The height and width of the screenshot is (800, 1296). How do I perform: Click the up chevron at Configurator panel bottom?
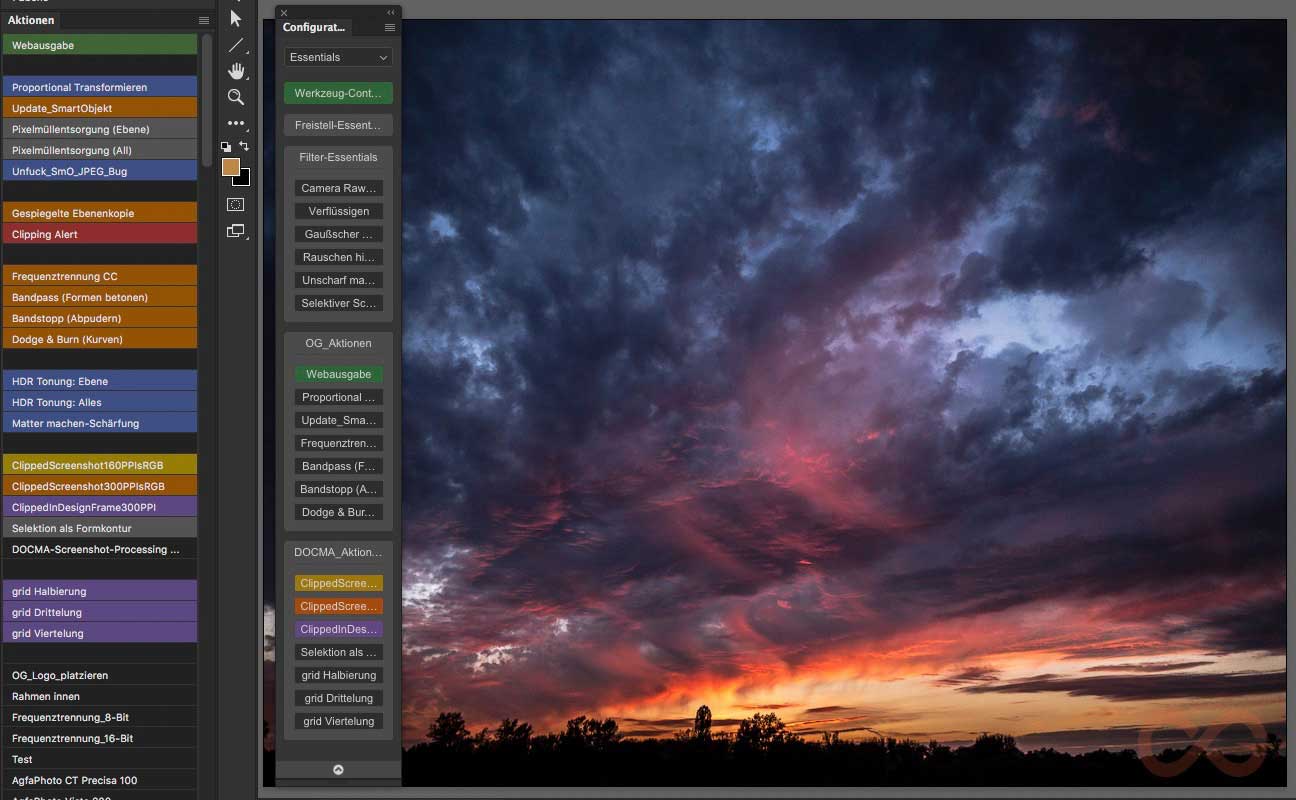pos(338,769)
